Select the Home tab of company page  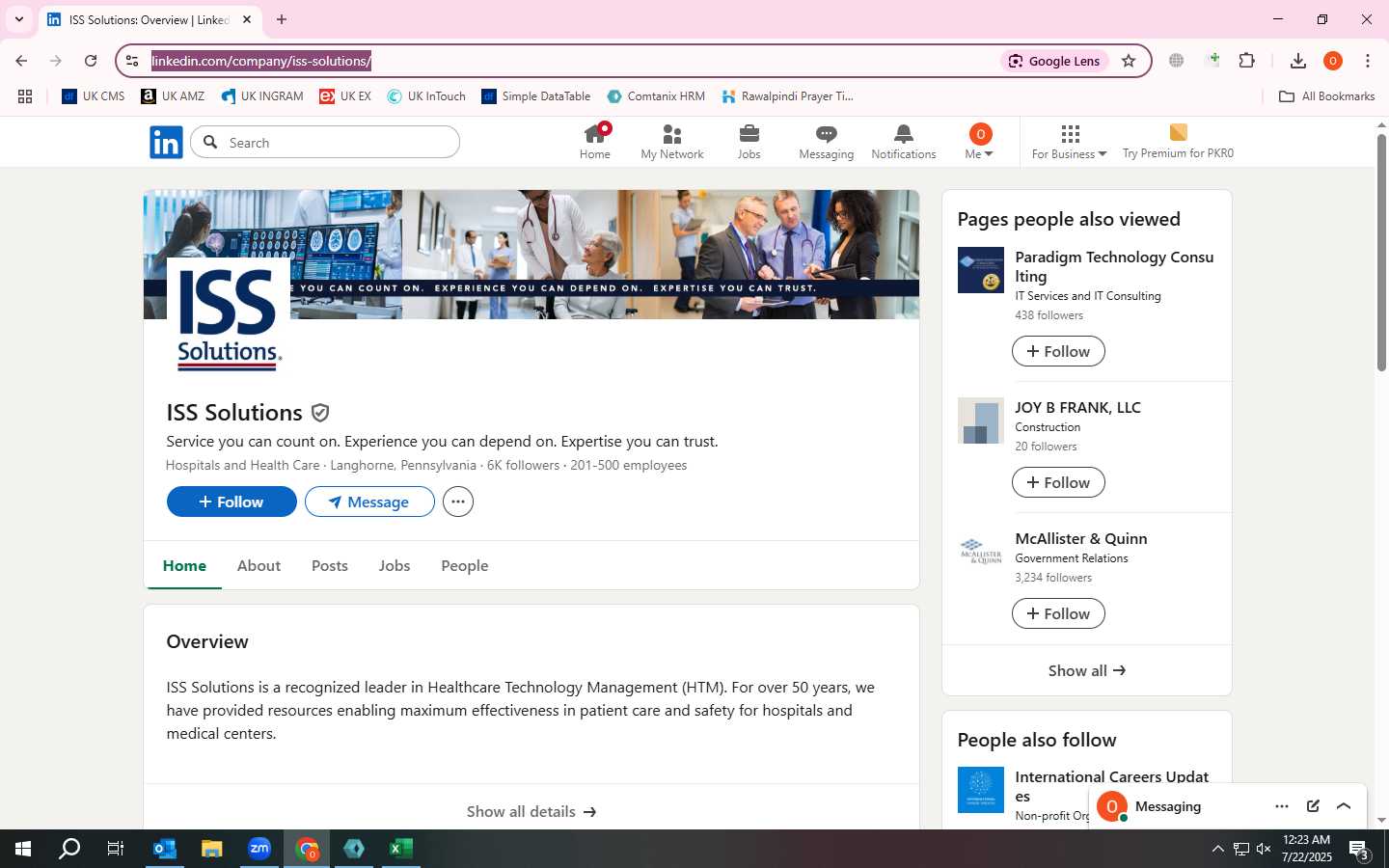[x=184, y=566]
